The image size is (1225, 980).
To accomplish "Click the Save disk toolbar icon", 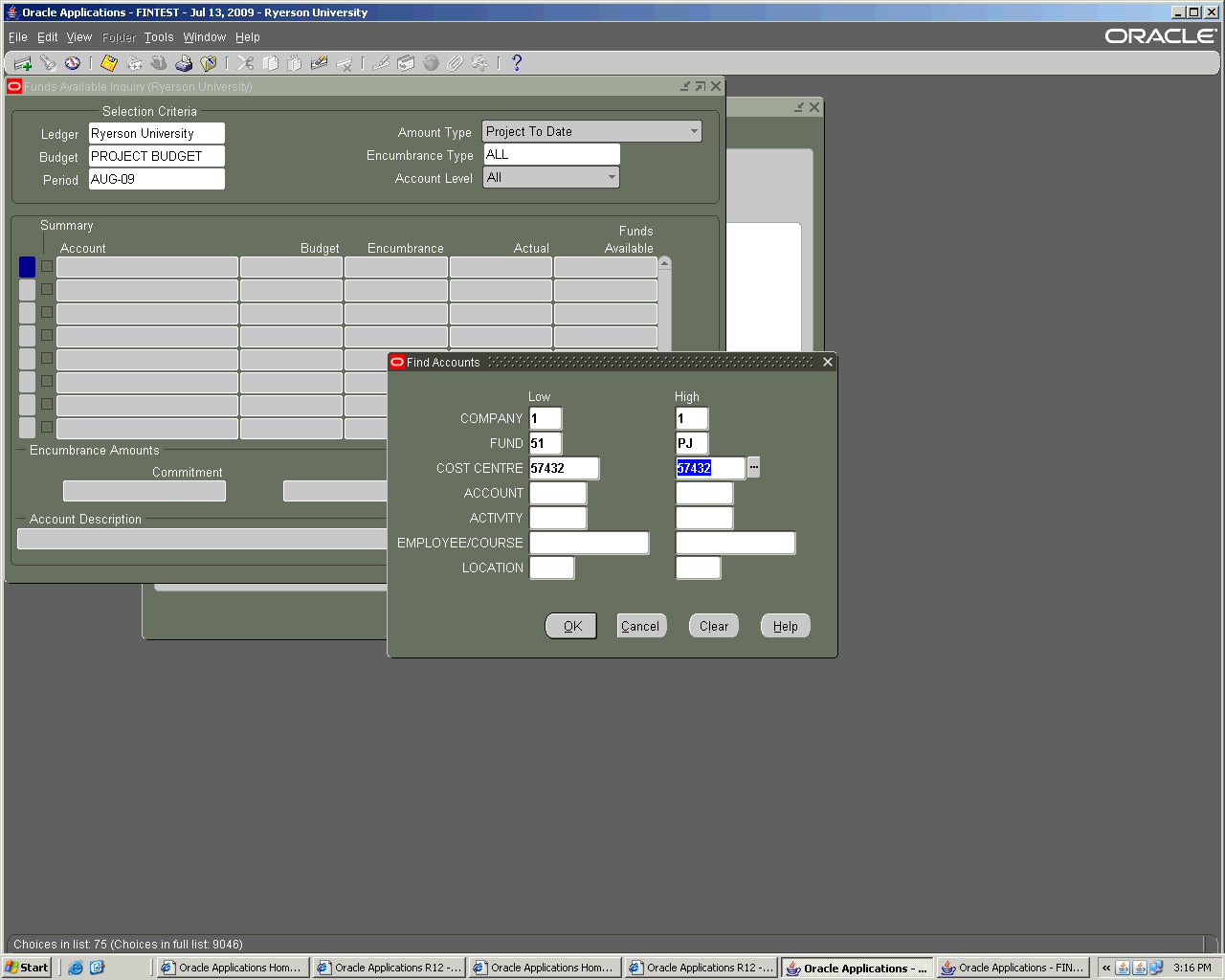I will [109, 63].
